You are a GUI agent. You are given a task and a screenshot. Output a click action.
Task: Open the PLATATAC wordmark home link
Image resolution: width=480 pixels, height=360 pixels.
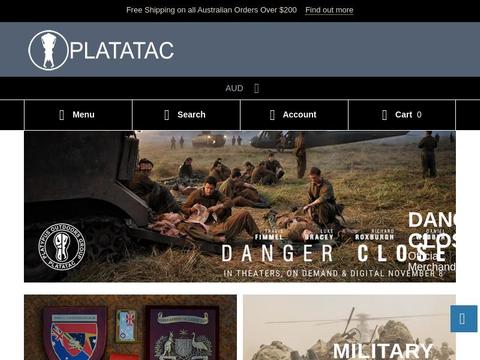[122, 51]
